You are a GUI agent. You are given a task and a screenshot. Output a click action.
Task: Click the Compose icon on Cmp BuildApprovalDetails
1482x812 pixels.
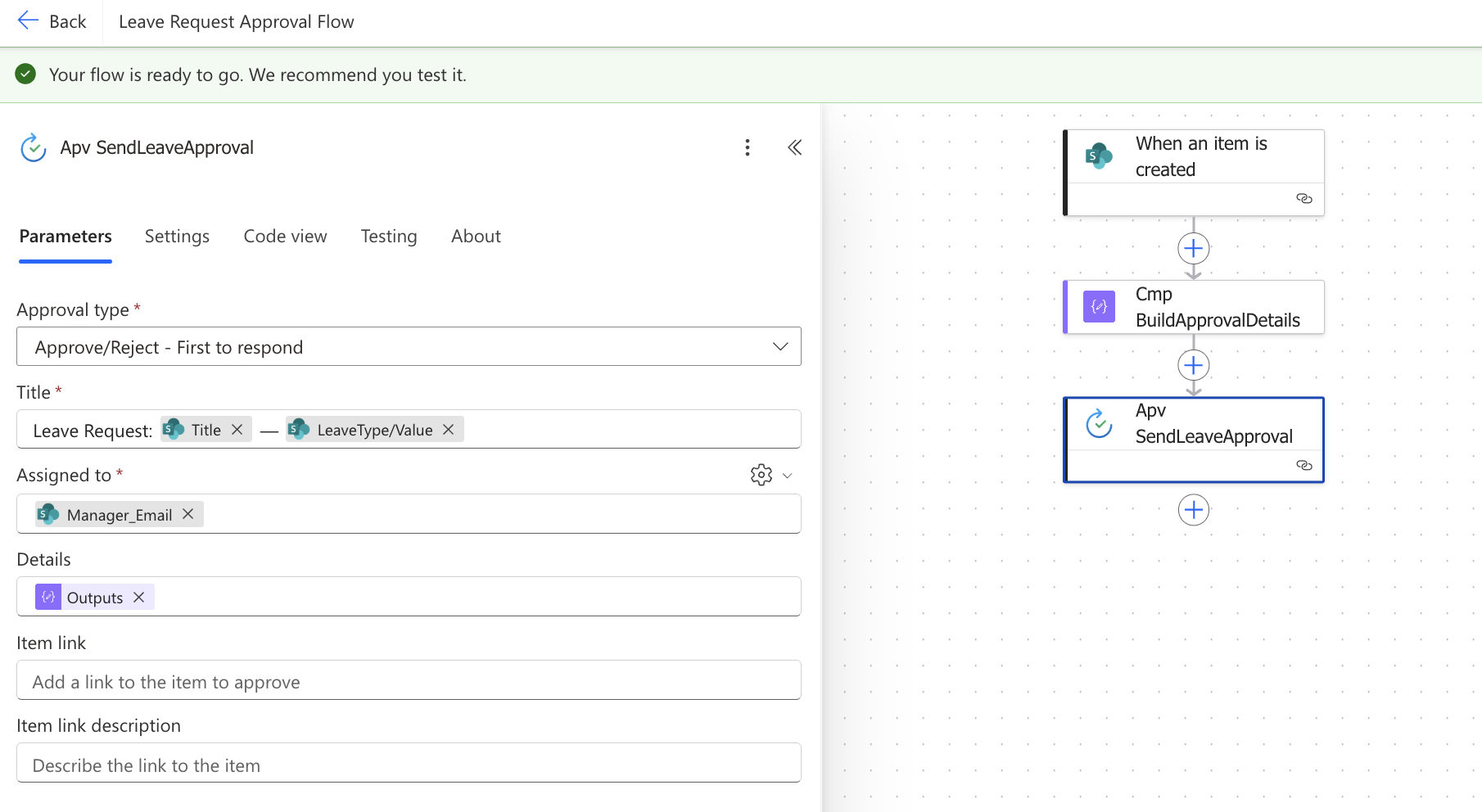click(x=1098, y=307)
